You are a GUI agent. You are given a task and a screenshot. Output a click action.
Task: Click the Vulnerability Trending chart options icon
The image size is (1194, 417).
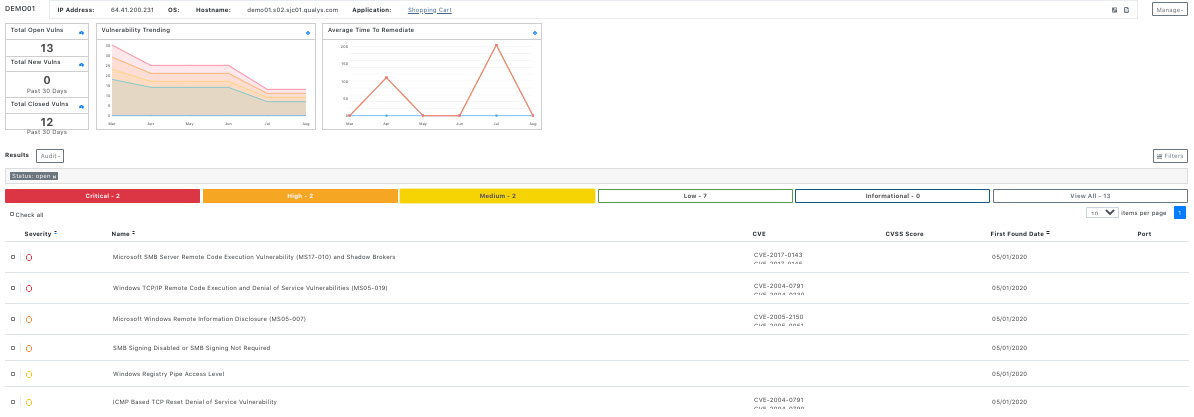point(308,33)
